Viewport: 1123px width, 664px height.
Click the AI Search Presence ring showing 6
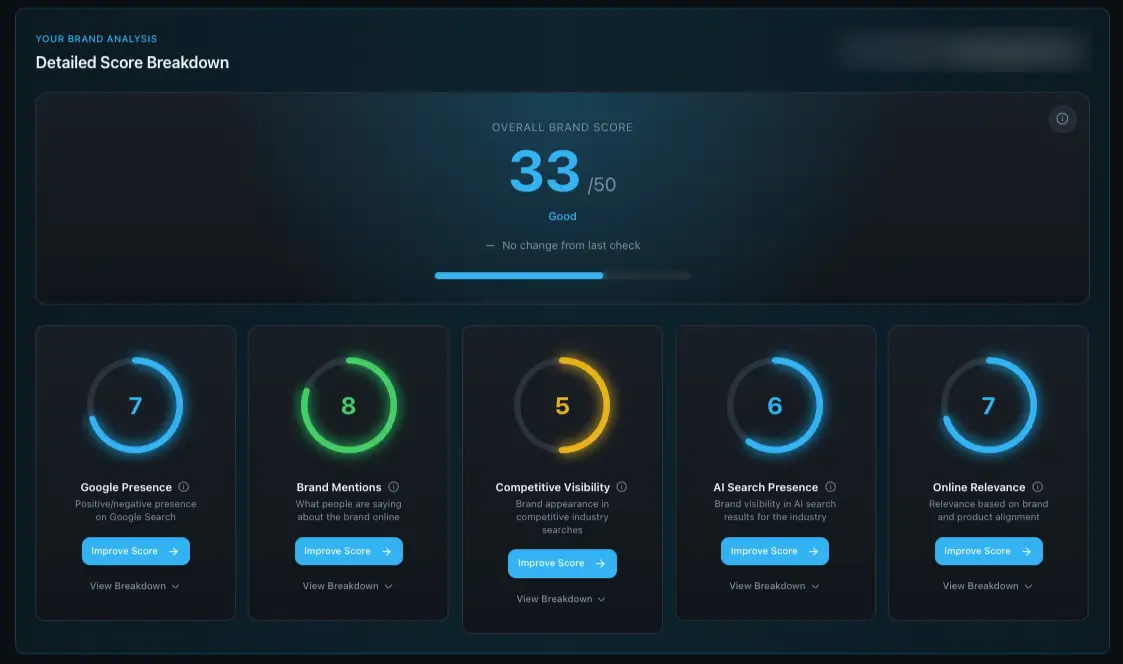coord(775,405)
